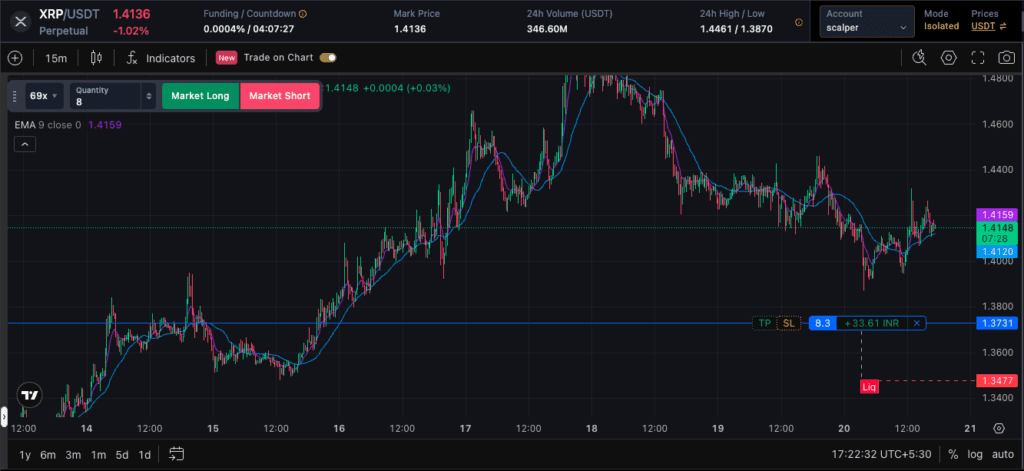The image size is (1024, 471).
Task: Take a chart snapshot with camera icon
Action: 1005,58
